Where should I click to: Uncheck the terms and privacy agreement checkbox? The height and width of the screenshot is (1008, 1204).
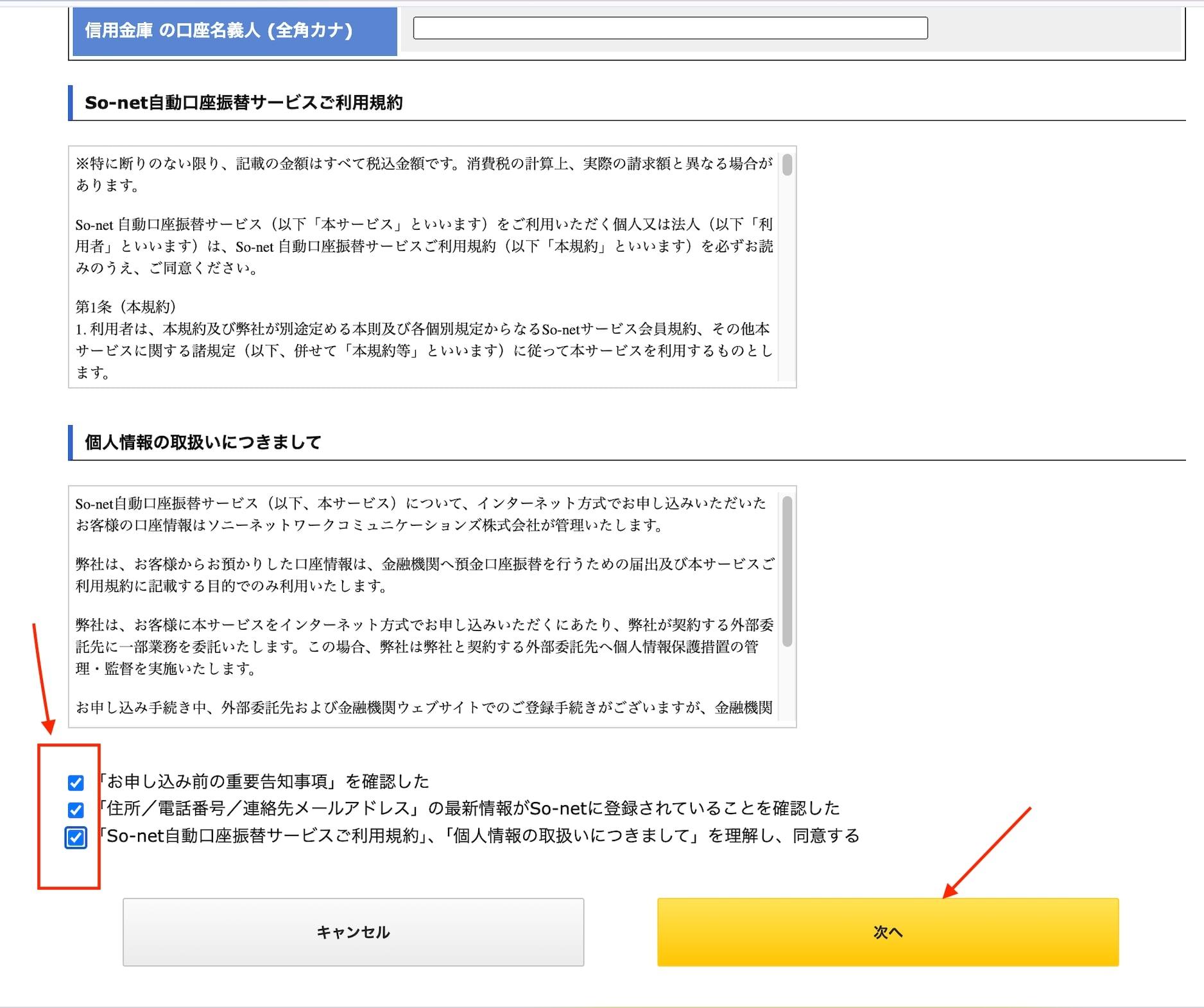(x=76, y=838)
